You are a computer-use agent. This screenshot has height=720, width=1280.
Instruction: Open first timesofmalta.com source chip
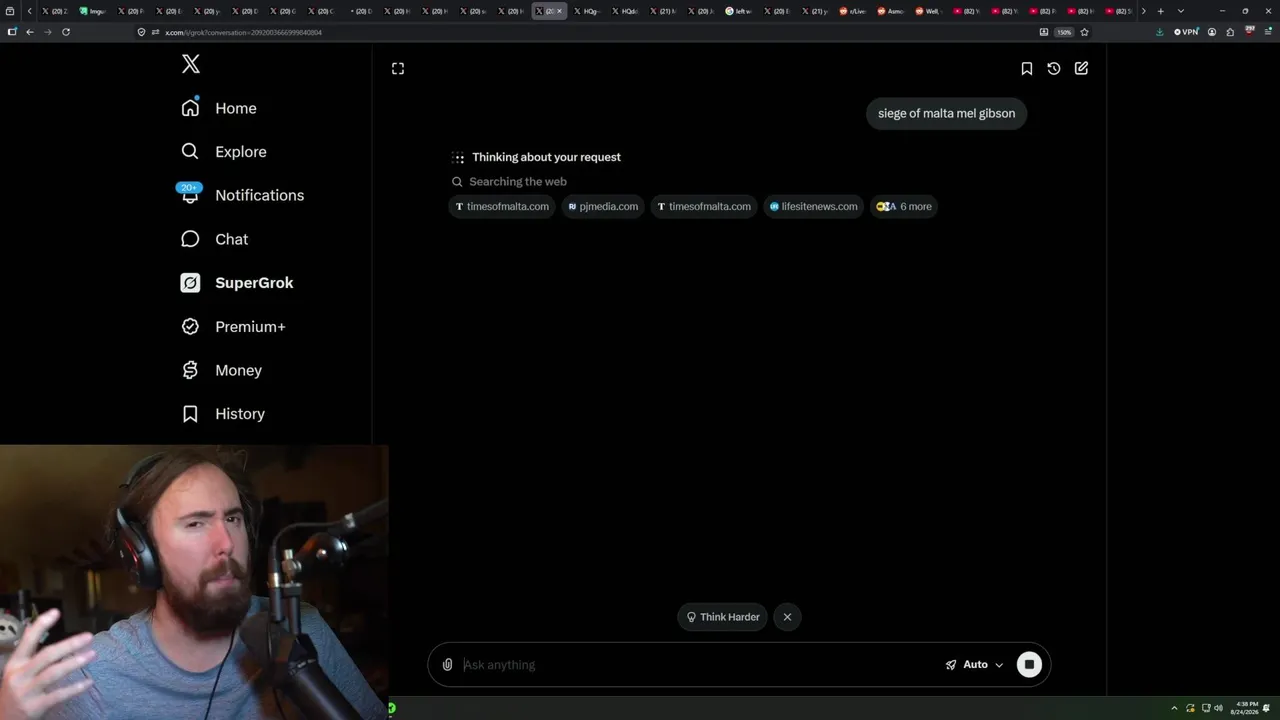coord(502,207)
